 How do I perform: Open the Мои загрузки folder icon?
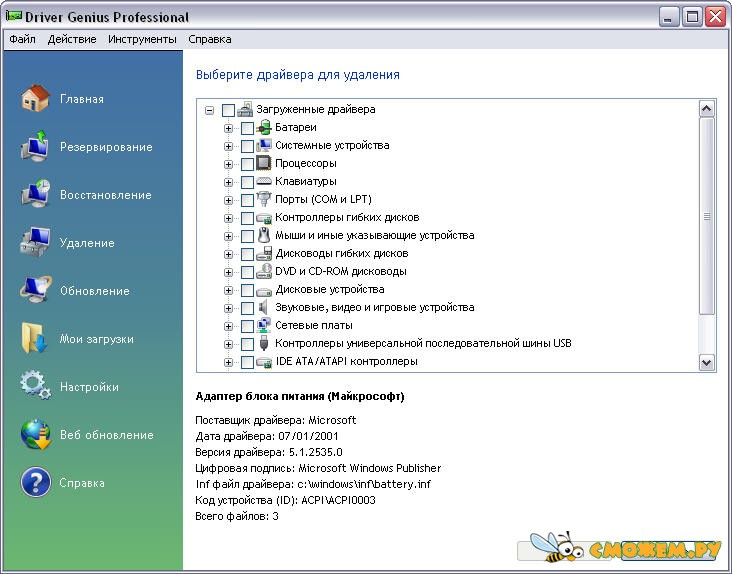click(x=35, y=338)
